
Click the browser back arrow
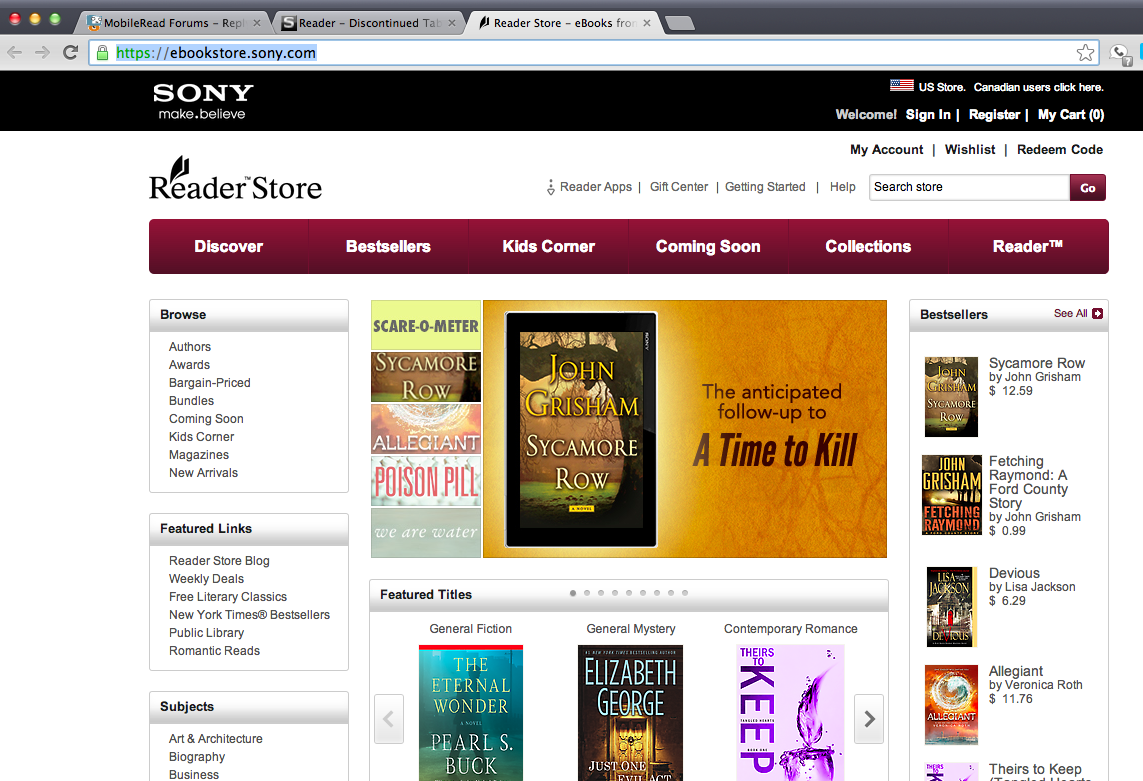pos(15,53)
